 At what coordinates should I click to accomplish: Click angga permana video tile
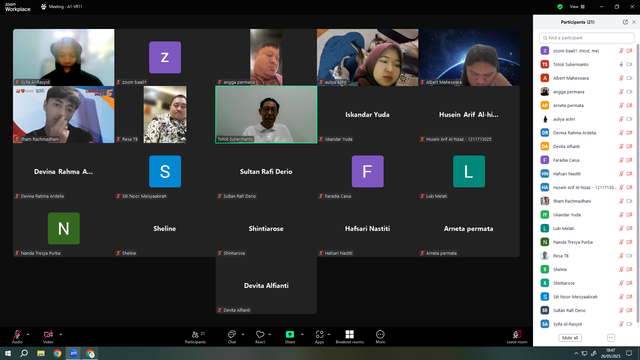point(266,57)
